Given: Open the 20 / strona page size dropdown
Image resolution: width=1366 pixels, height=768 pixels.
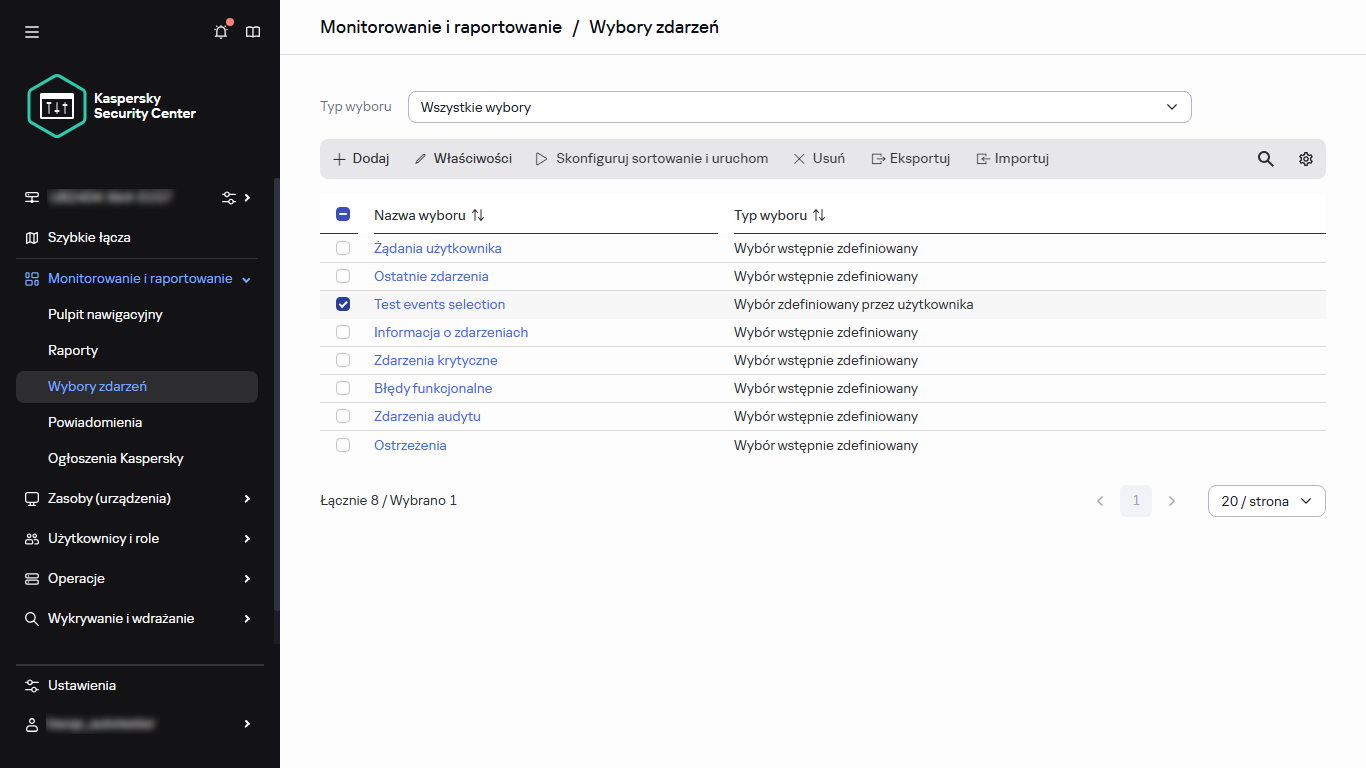Looking at the screenshot, I should point(1266,500).
